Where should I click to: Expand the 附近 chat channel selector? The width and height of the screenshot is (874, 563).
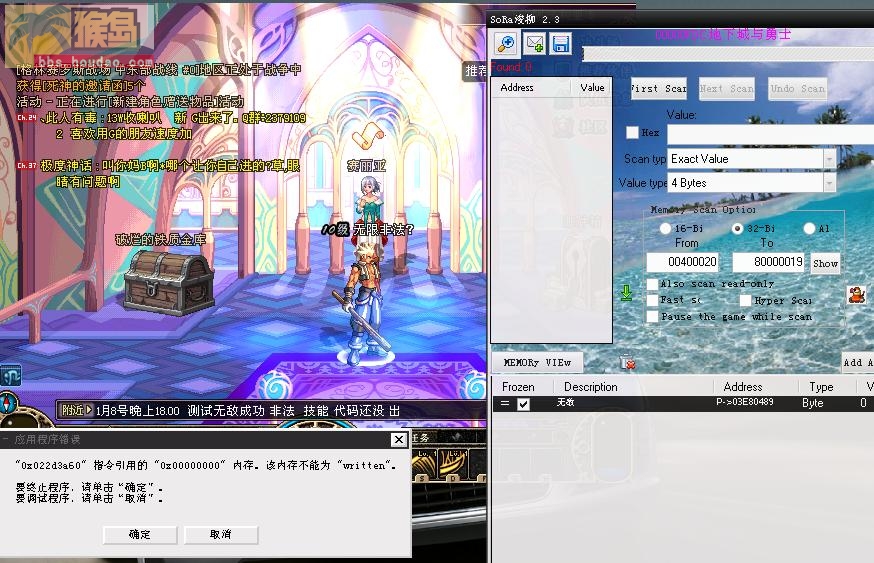coord(77,410)
